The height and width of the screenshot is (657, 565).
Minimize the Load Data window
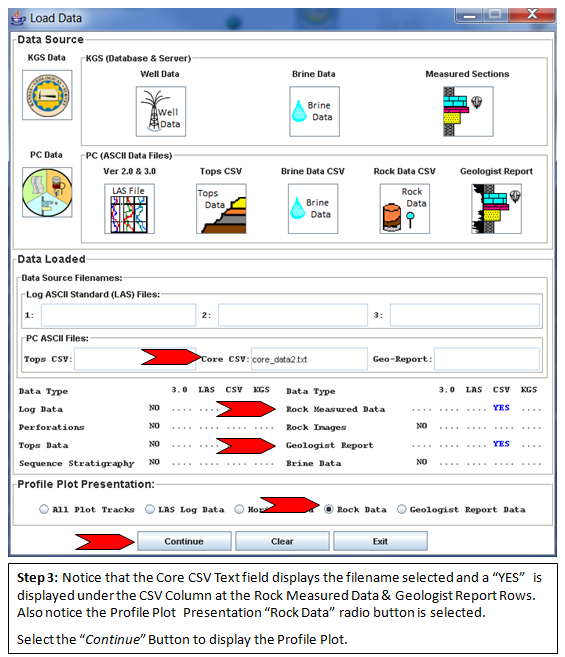click(469, 15)
